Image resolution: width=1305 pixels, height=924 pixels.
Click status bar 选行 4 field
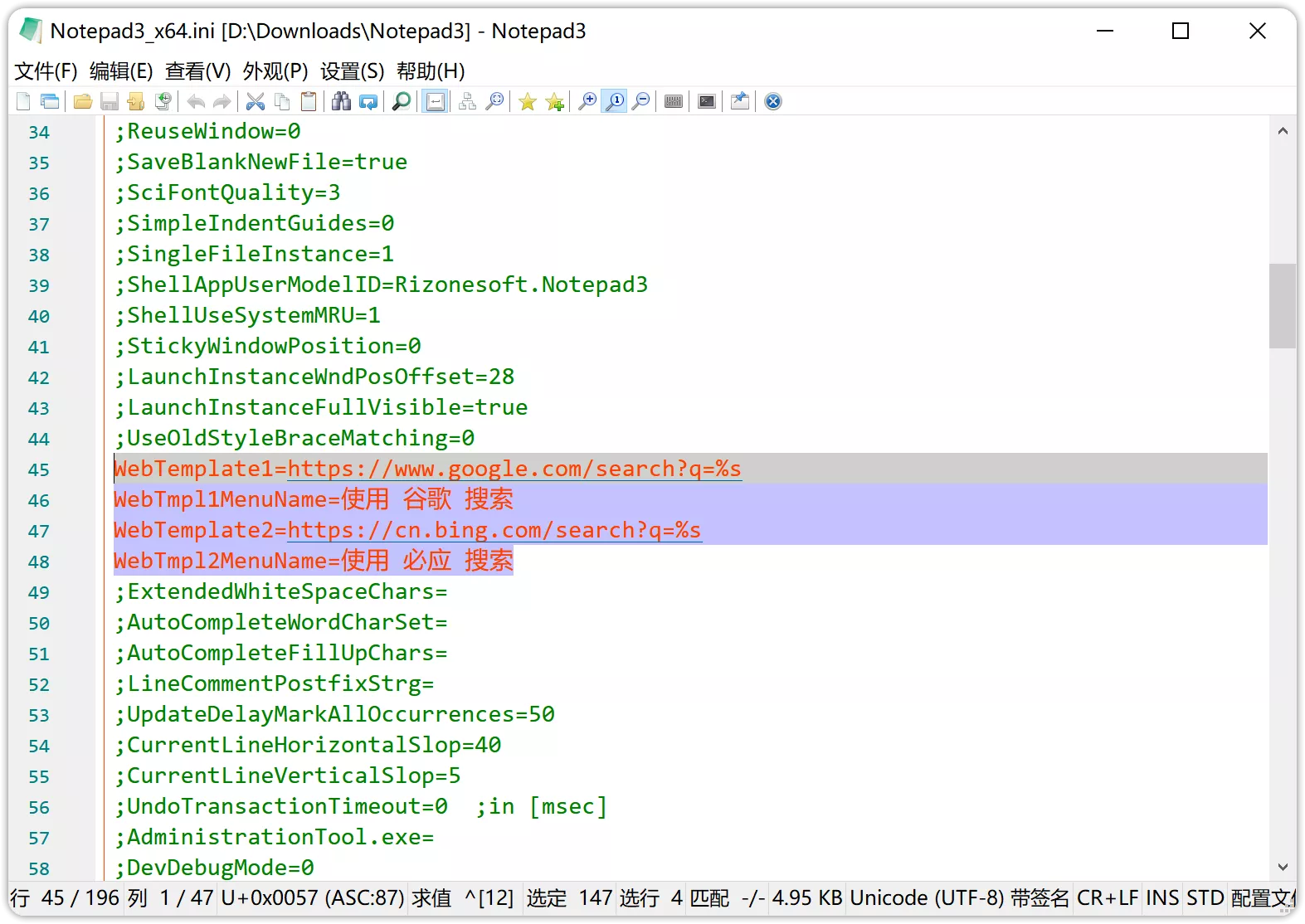pyautogui.click(x=651, y=898)
